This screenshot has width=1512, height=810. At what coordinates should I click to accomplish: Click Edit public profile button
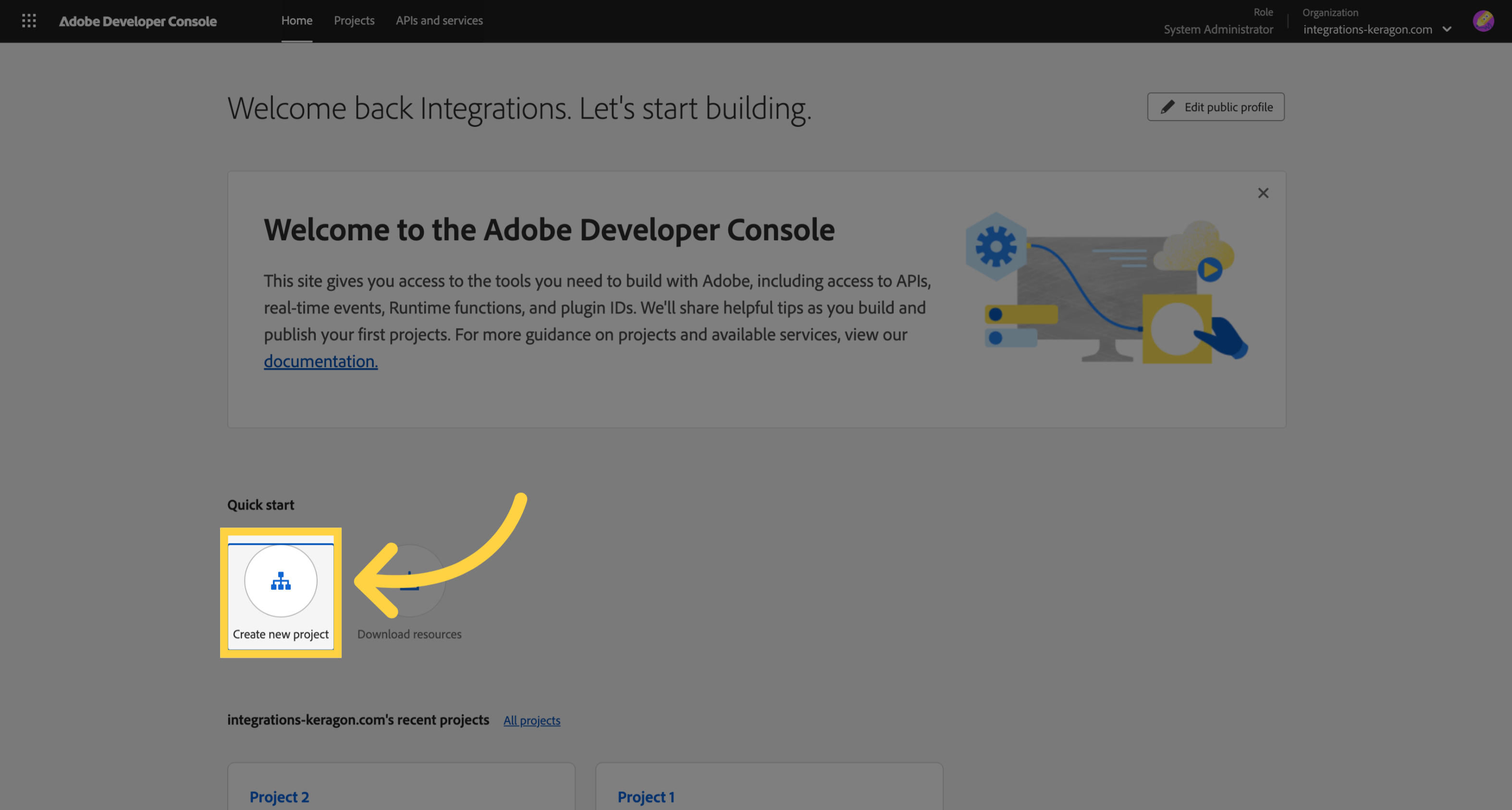[x=1216, y=107]
